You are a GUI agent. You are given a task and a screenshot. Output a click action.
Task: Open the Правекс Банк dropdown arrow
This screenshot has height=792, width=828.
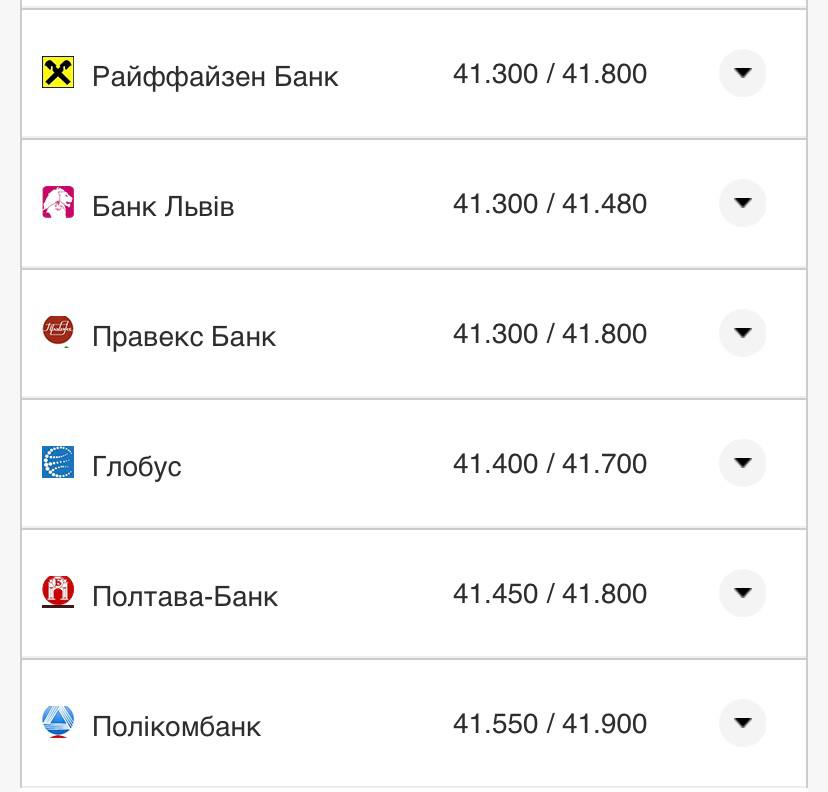[742, 333]
